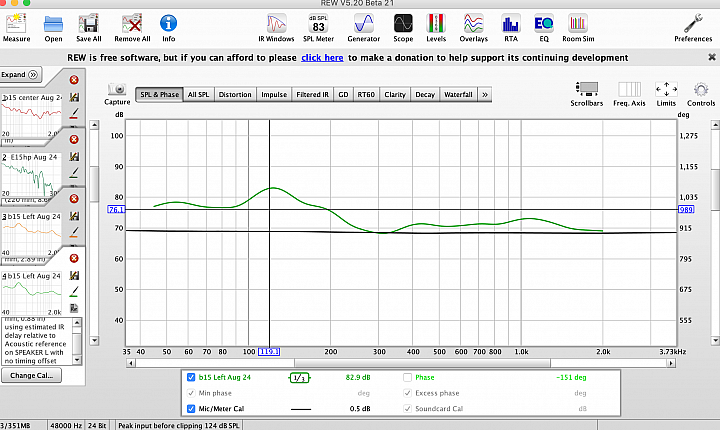Viewport: 720px width, 430px height.
Task: Expand the measurements panel
Action: point(21,74)
